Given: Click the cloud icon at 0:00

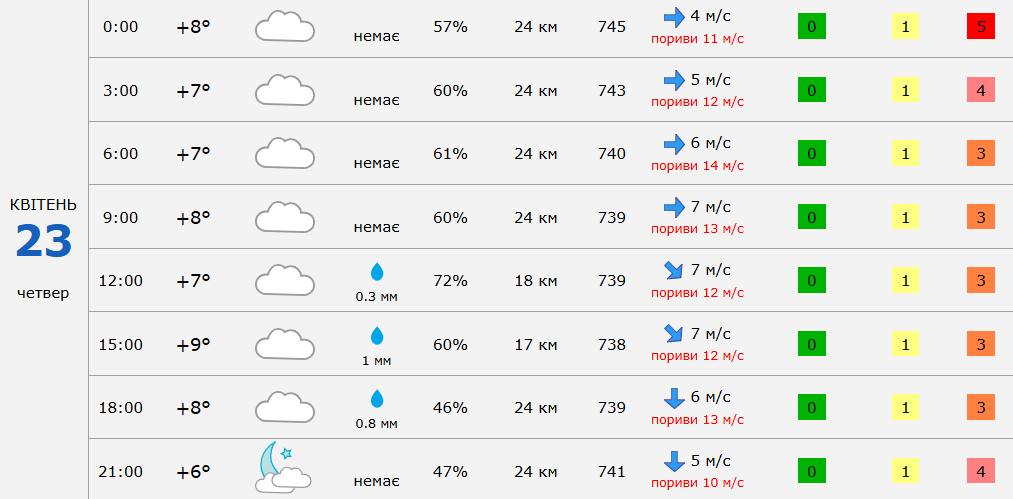Looking at the screenshot, I should tap(285, 27).
